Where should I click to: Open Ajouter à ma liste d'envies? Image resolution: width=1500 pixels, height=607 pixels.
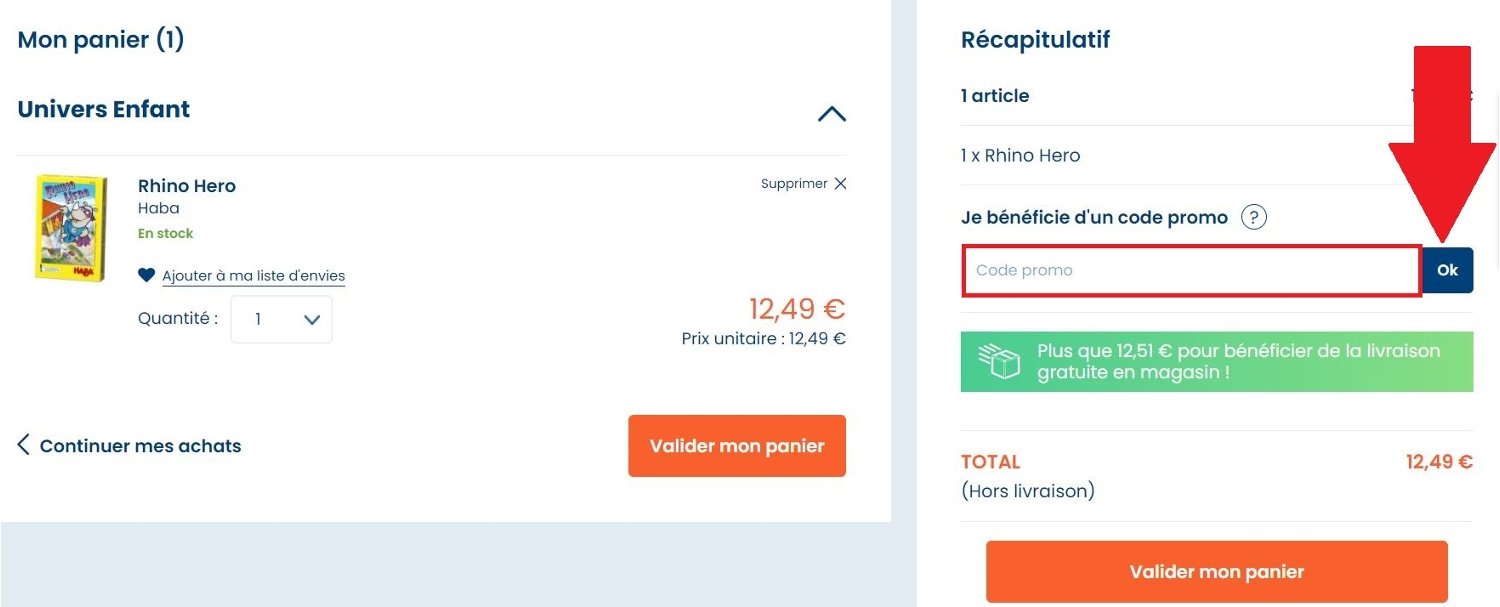250,275
